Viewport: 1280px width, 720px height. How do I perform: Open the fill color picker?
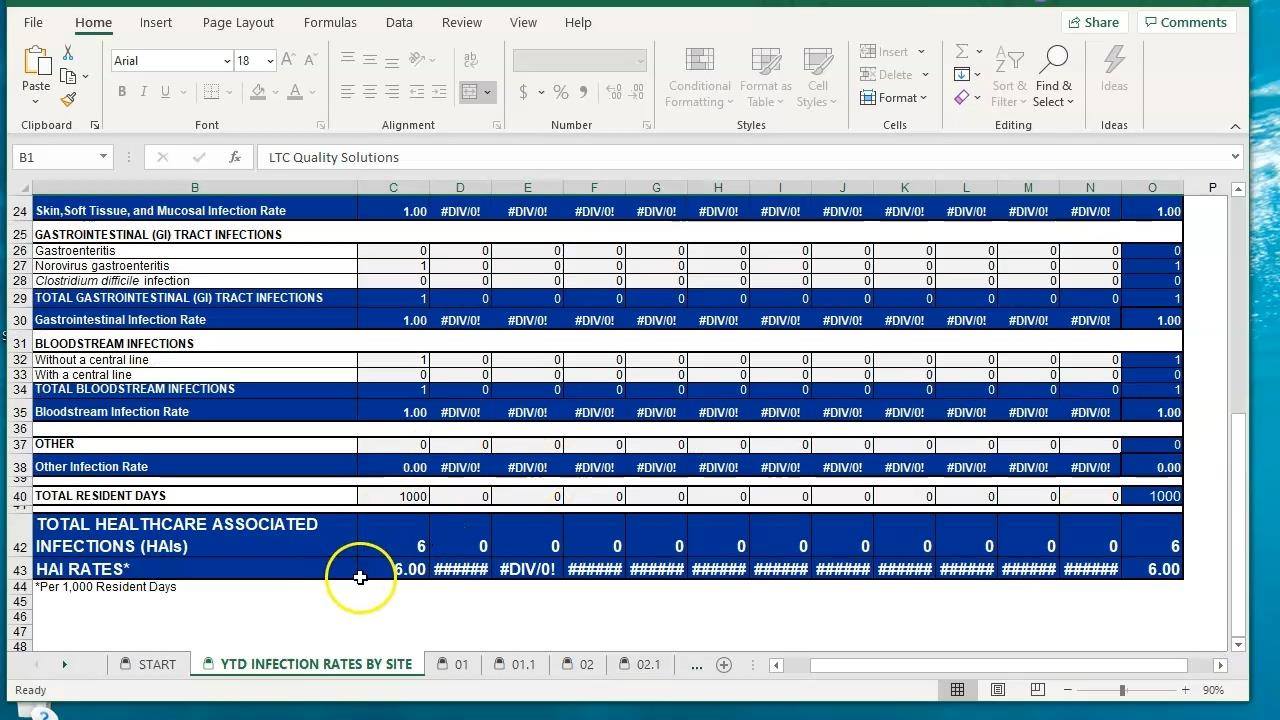pos(277,92)
